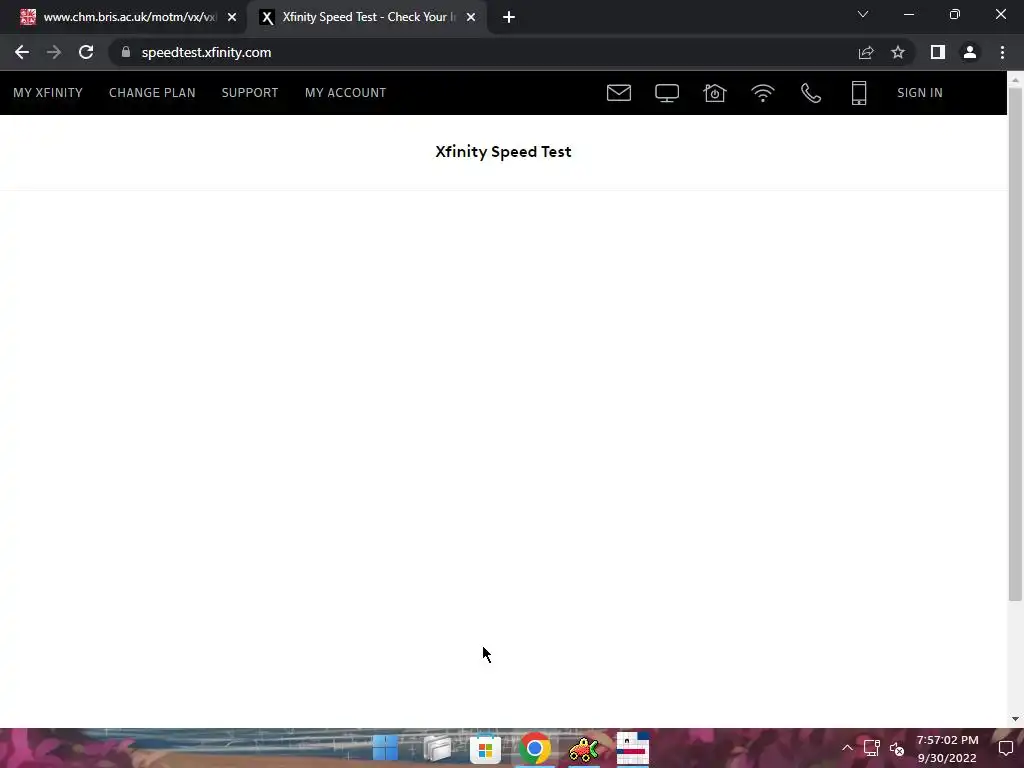Open the turtle game icon on the taskbar
Image resolution: width=1024 pixels, height=768 pixels.
tap(584, 748)
